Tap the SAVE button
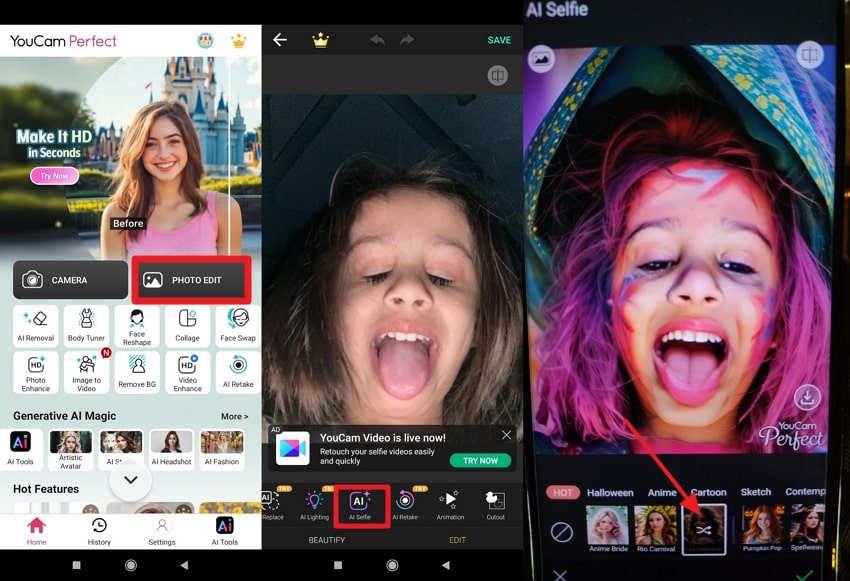 [499, 40]
